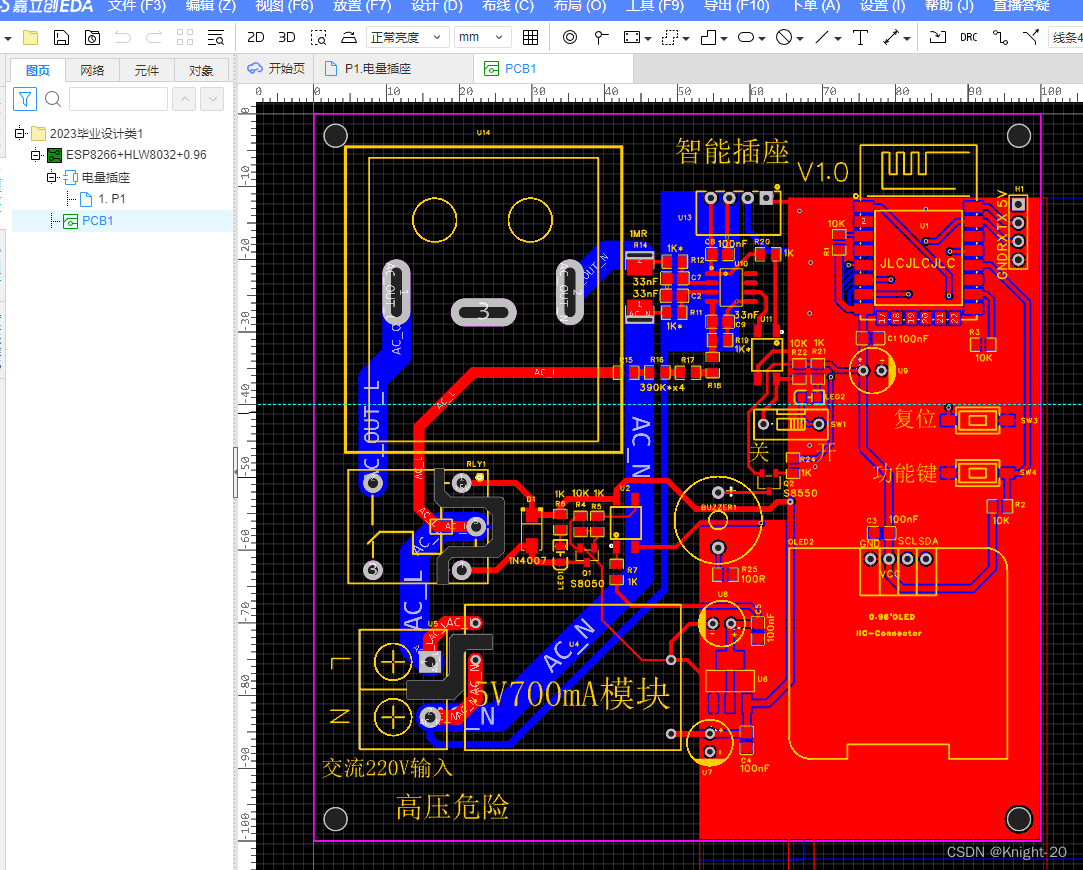The image size is (1083, 870).
Task: Click the save with history icon
Action: pyautogui.click(x=92, y=37)
